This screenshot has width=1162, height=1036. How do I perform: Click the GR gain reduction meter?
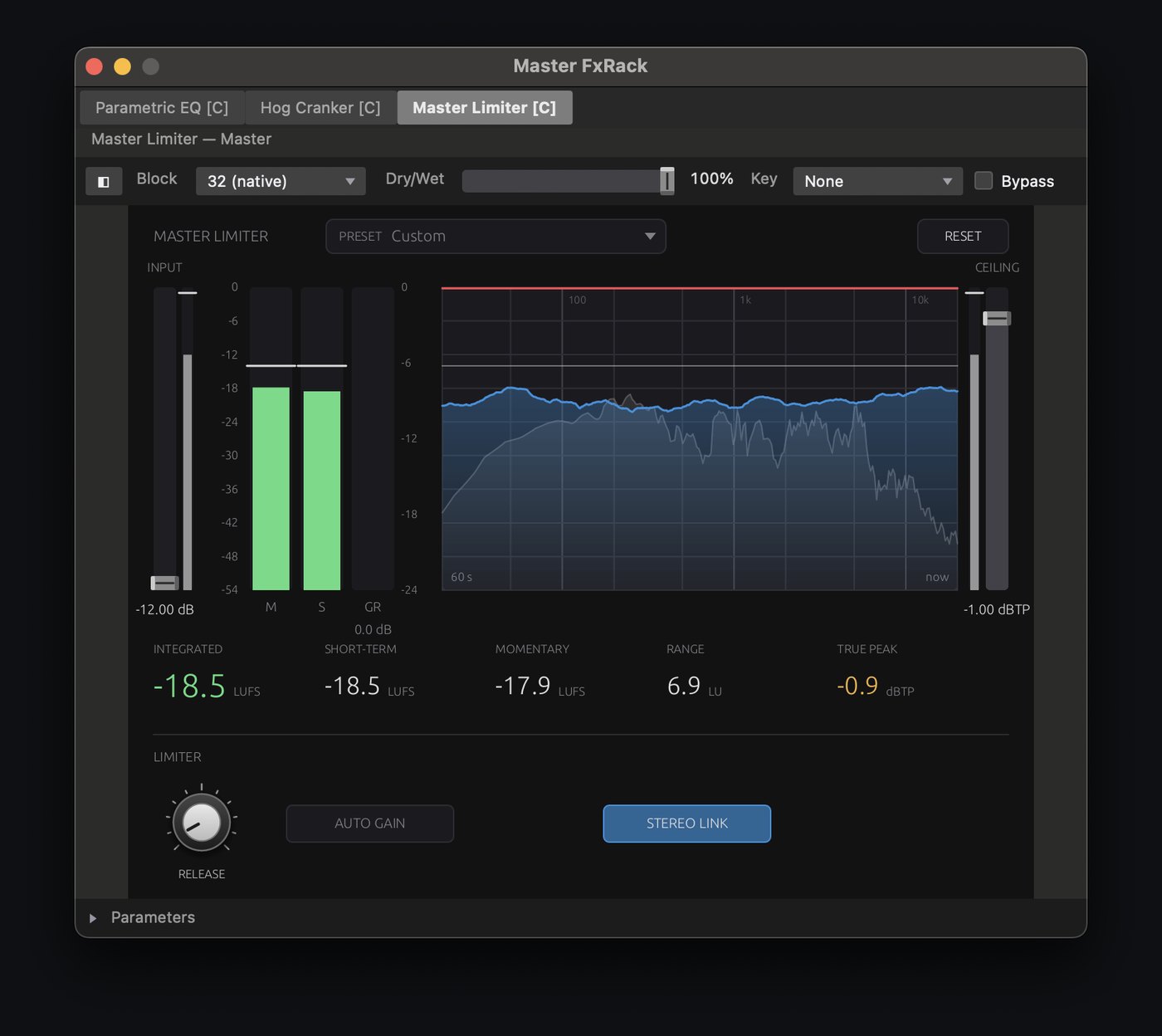pyautogui.click(x=373, y=438)
